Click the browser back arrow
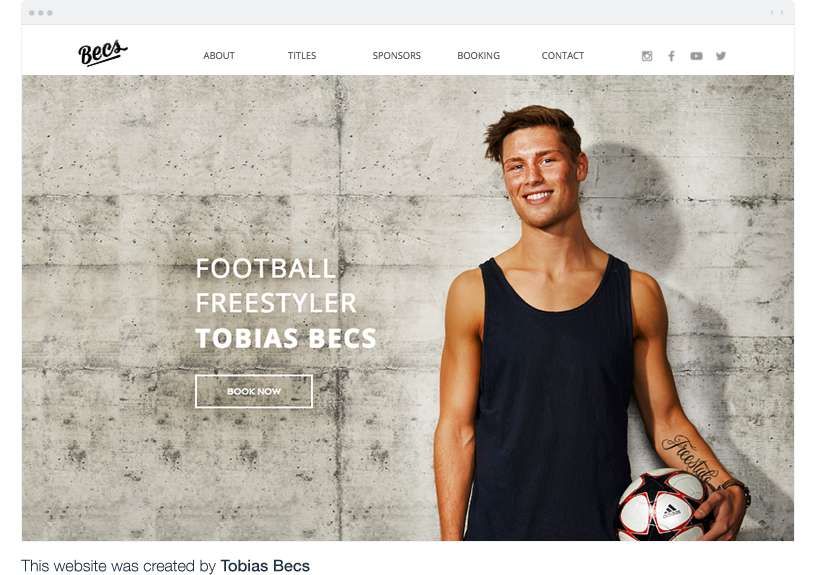The height and width of the screenshot is (575, 817). 772,12
